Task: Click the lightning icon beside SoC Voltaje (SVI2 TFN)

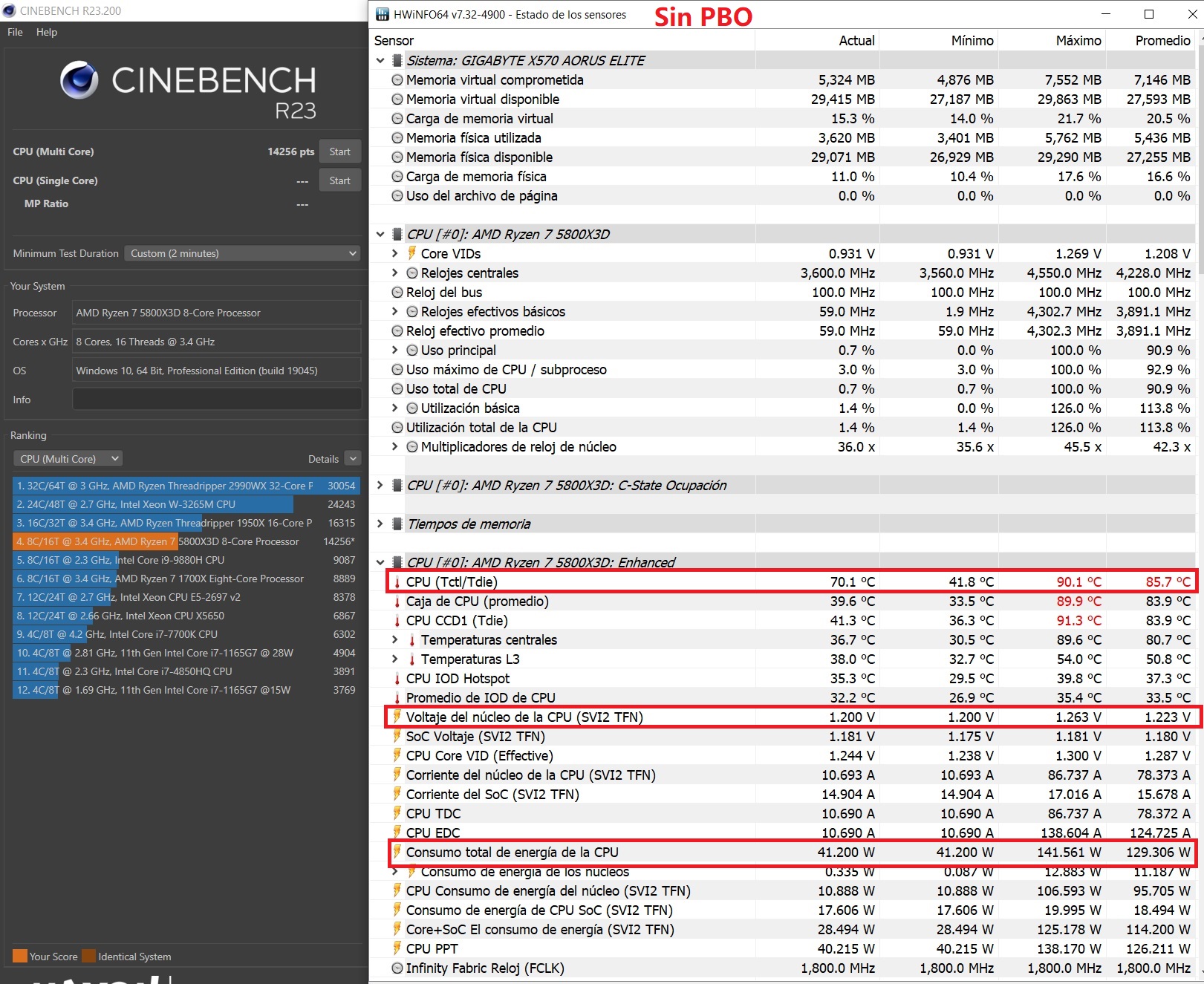Action: 397,736
